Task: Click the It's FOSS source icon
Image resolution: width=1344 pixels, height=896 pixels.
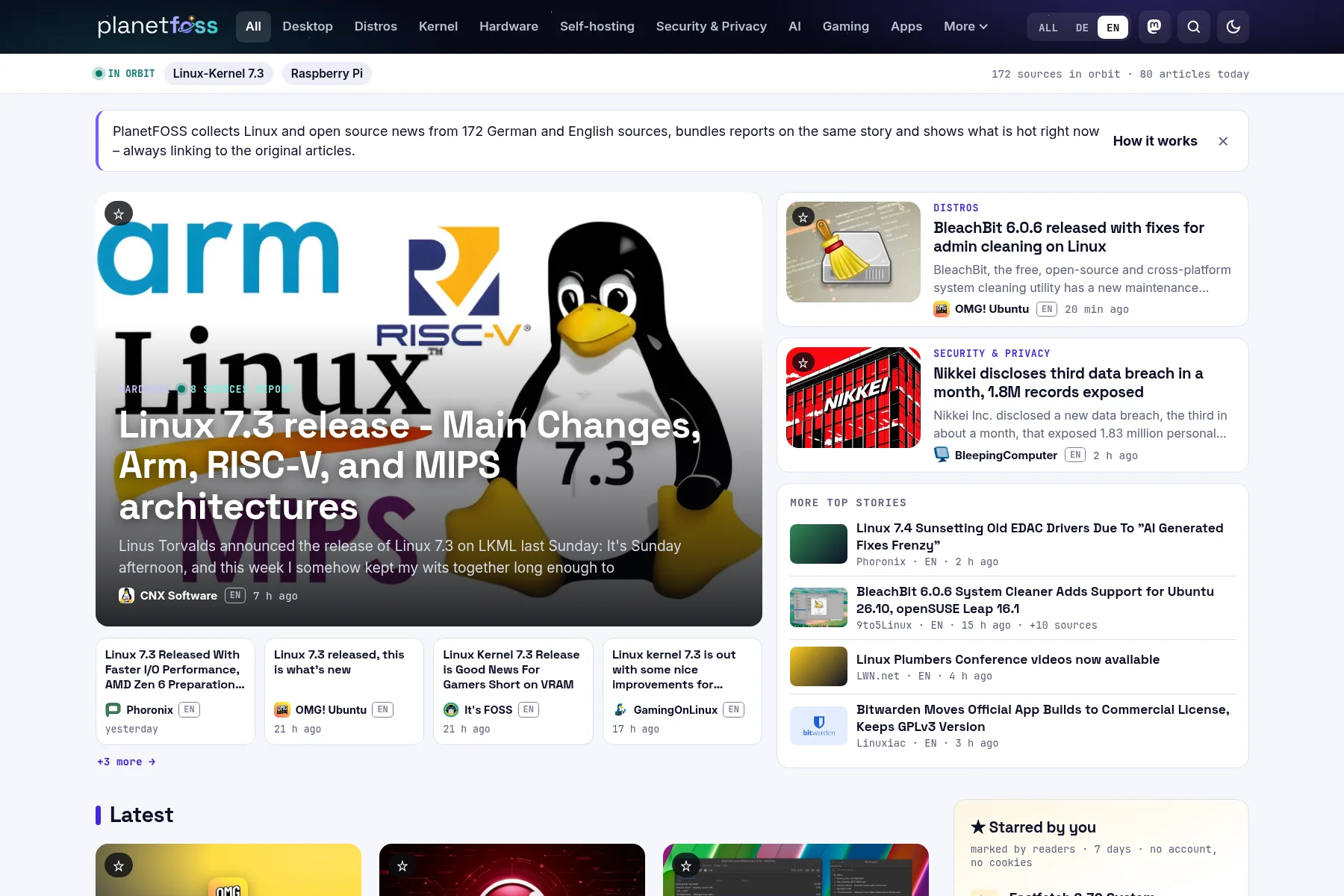Action: 451,709
